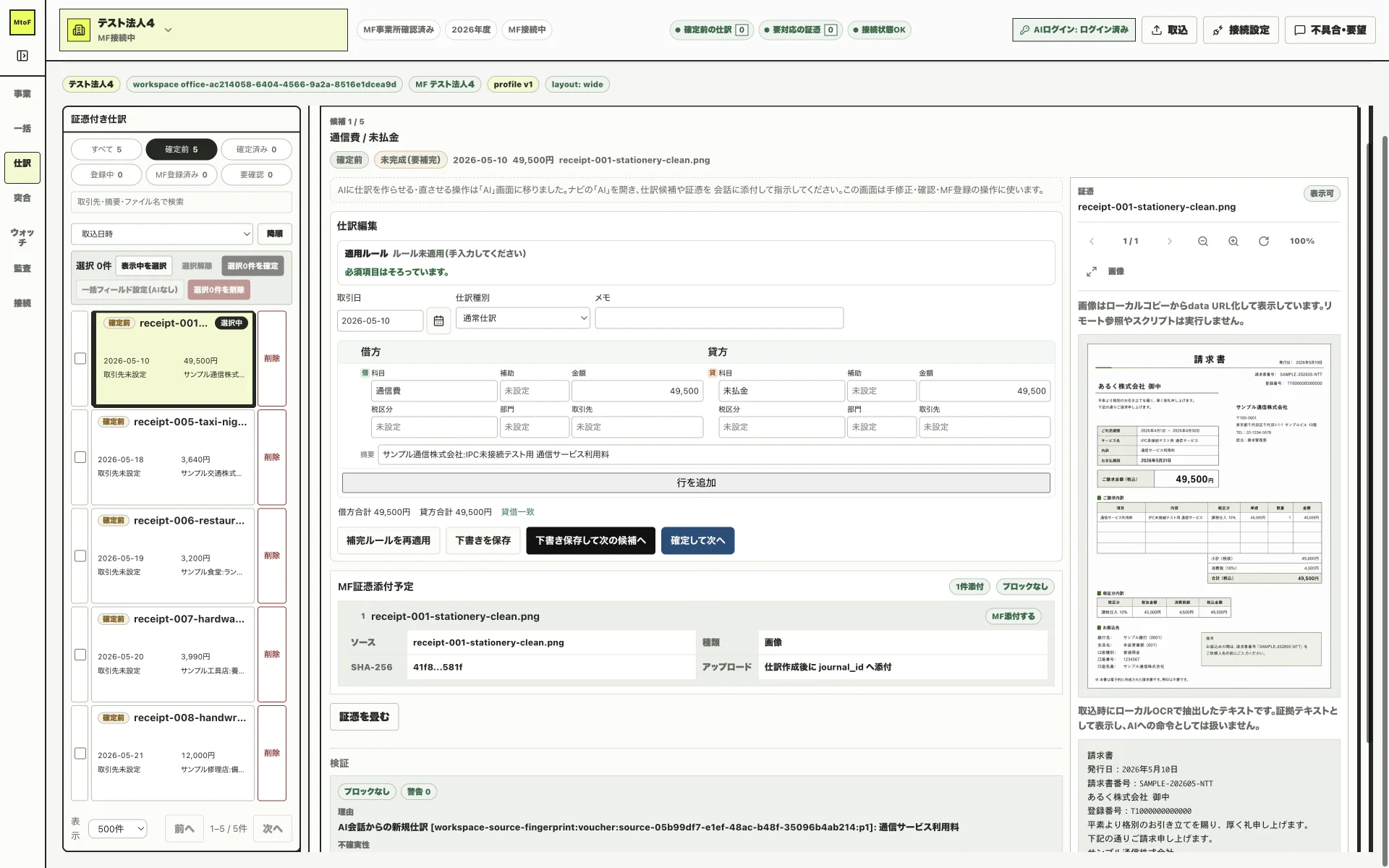1389x868 pixels.
Task: Click the search field for 取引先・摘要
Action: click(182, 202)
